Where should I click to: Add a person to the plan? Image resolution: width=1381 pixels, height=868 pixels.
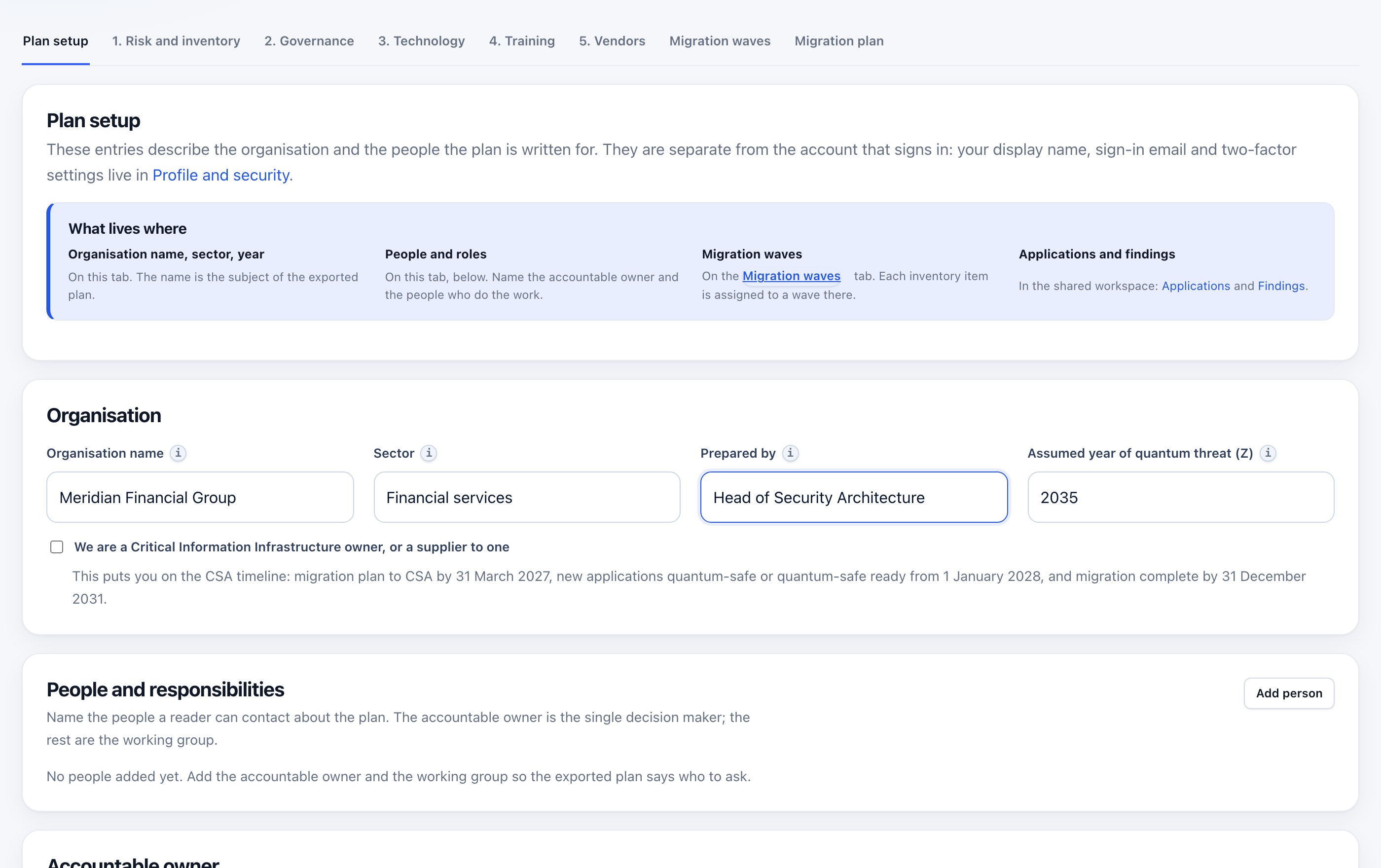[x=1289, y=693]
